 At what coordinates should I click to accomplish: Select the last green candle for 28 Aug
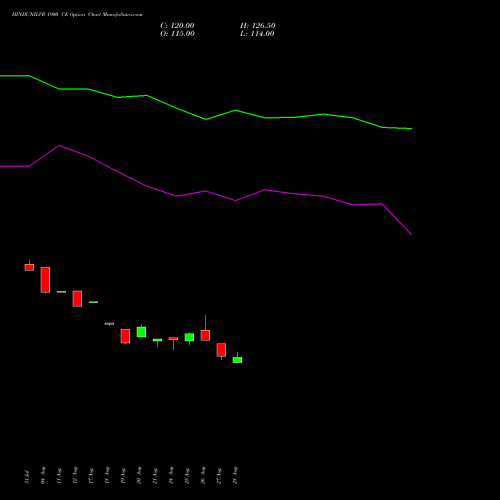click(x=237, y=360)
